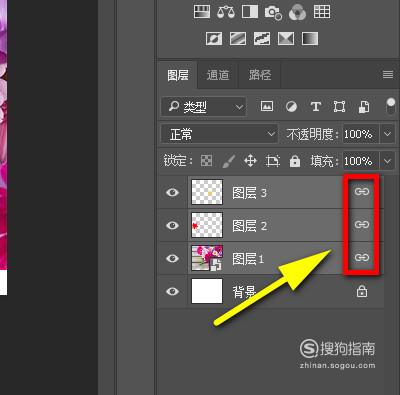The width and height of the screenshot is (400, 395).
Task: Add a Selective Color adjustment layer
Action: coord(286,39)
